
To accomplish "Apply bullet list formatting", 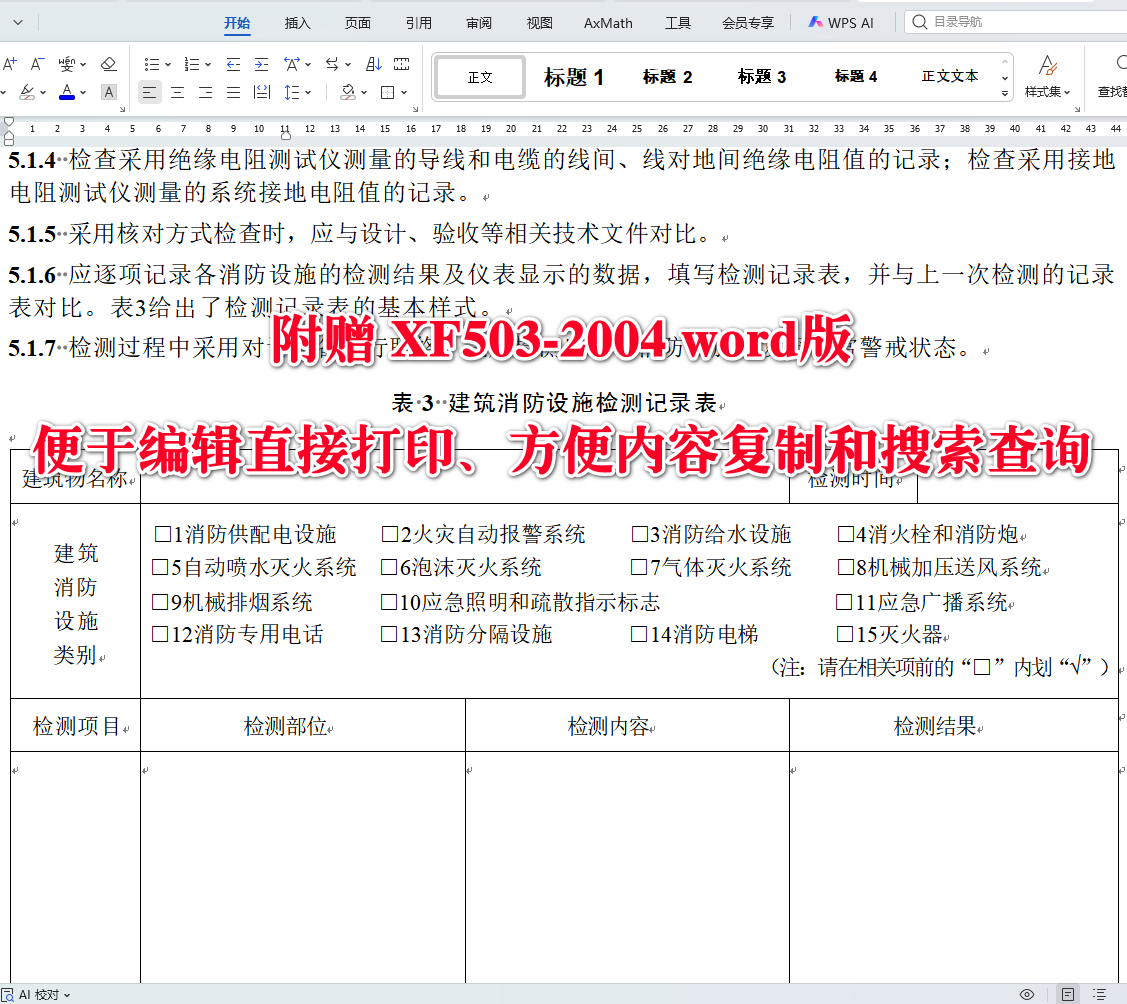I will tap(152, 64).
